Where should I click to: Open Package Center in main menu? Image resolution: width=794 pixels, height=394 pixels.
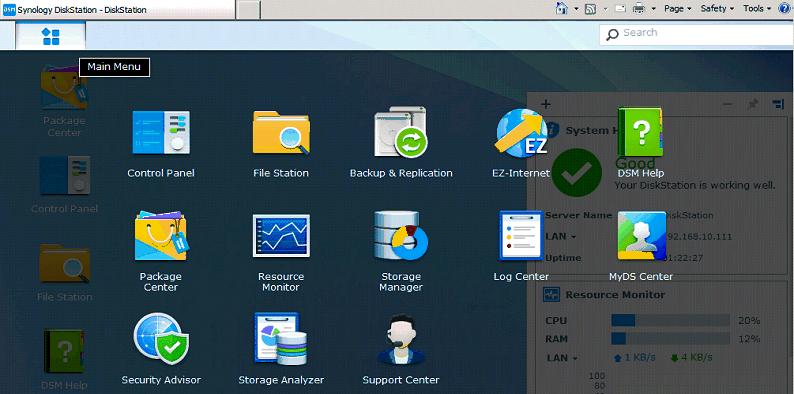(161, 252)
